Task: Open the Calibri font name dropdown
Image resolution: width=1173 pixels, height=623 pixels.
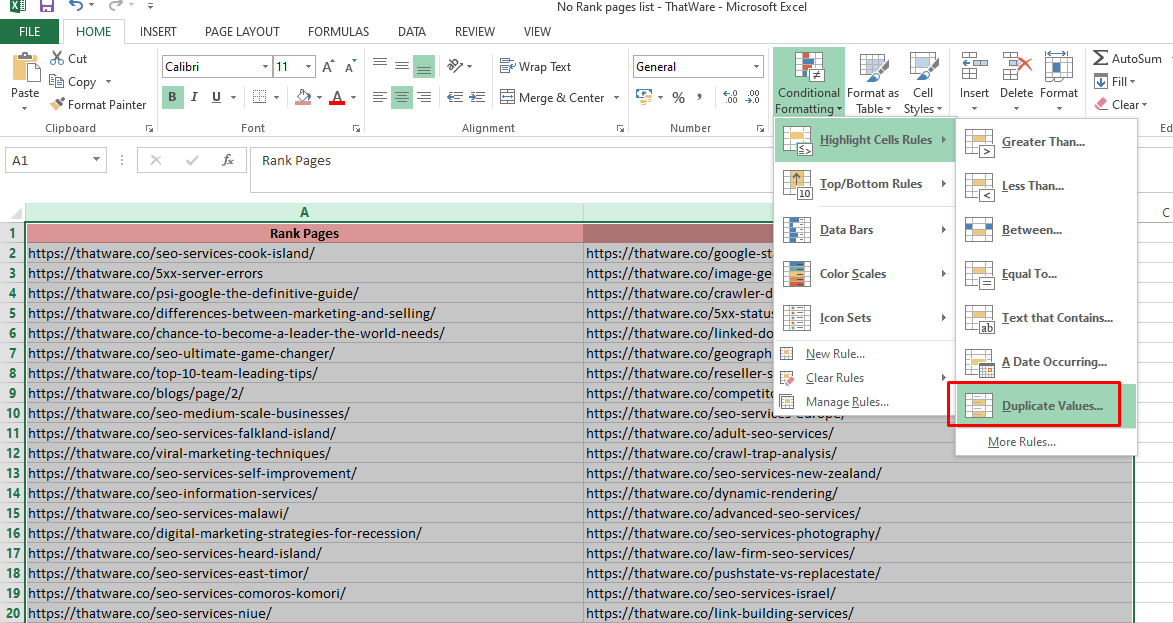Action: coord(265,67)
